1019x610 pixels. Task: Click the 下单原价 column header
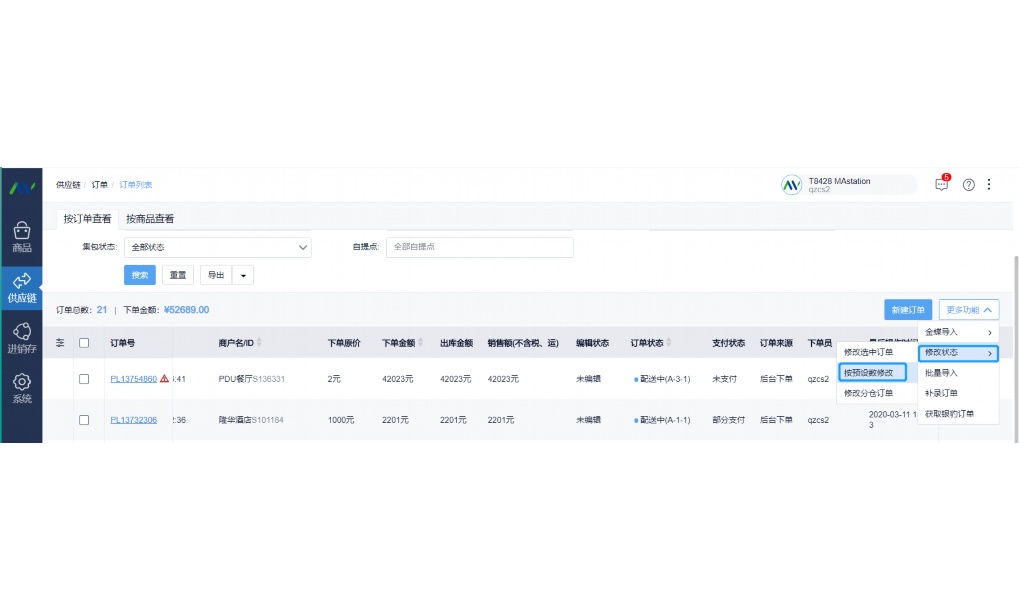pyautogui.click(x=344, y=343)
